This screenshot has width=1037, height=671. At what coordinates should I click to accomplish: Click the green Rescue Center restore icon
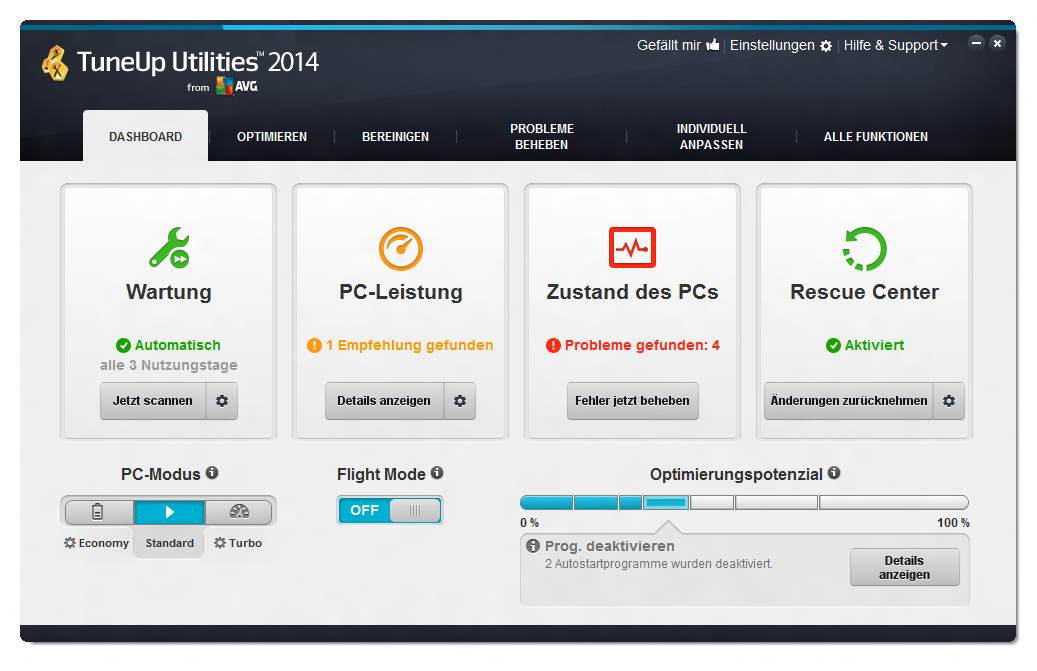tap(864, 249)
